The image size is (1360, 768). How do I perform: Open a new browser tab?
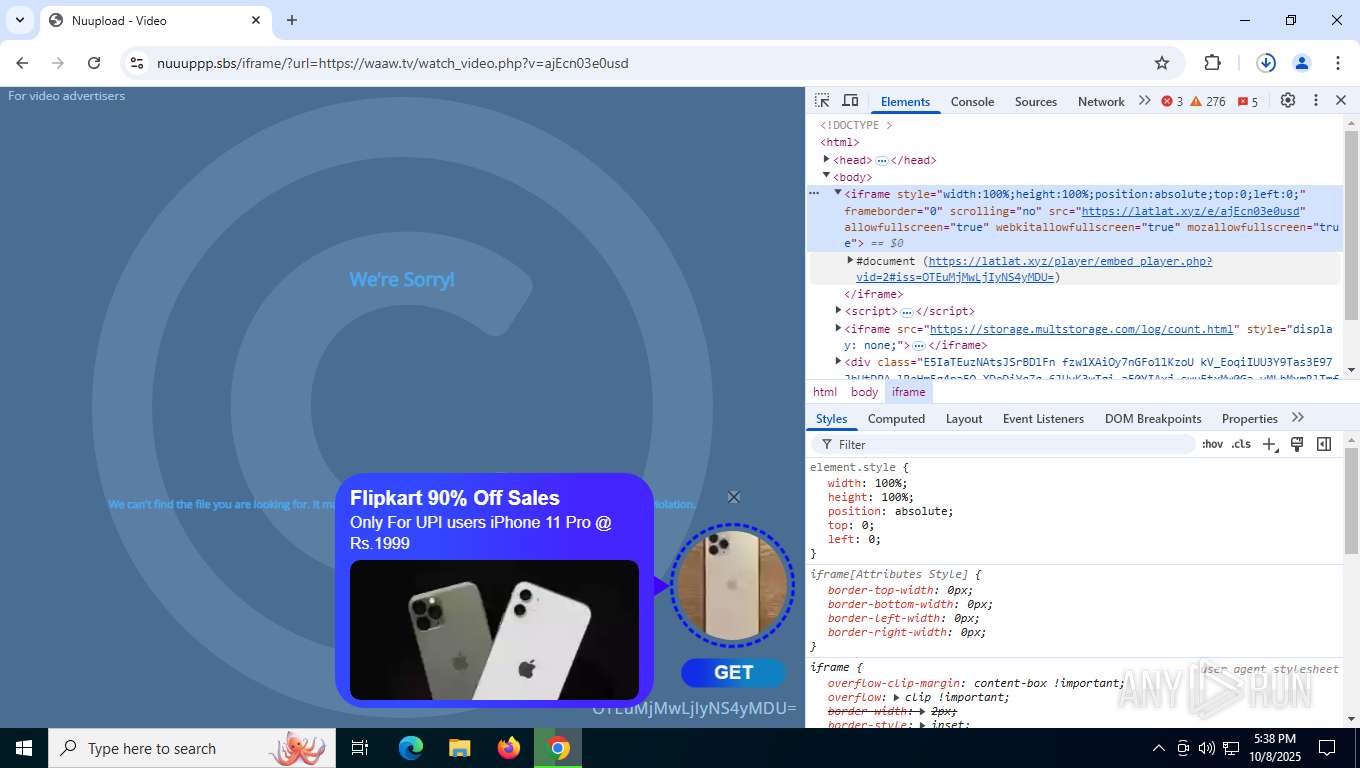292,20
